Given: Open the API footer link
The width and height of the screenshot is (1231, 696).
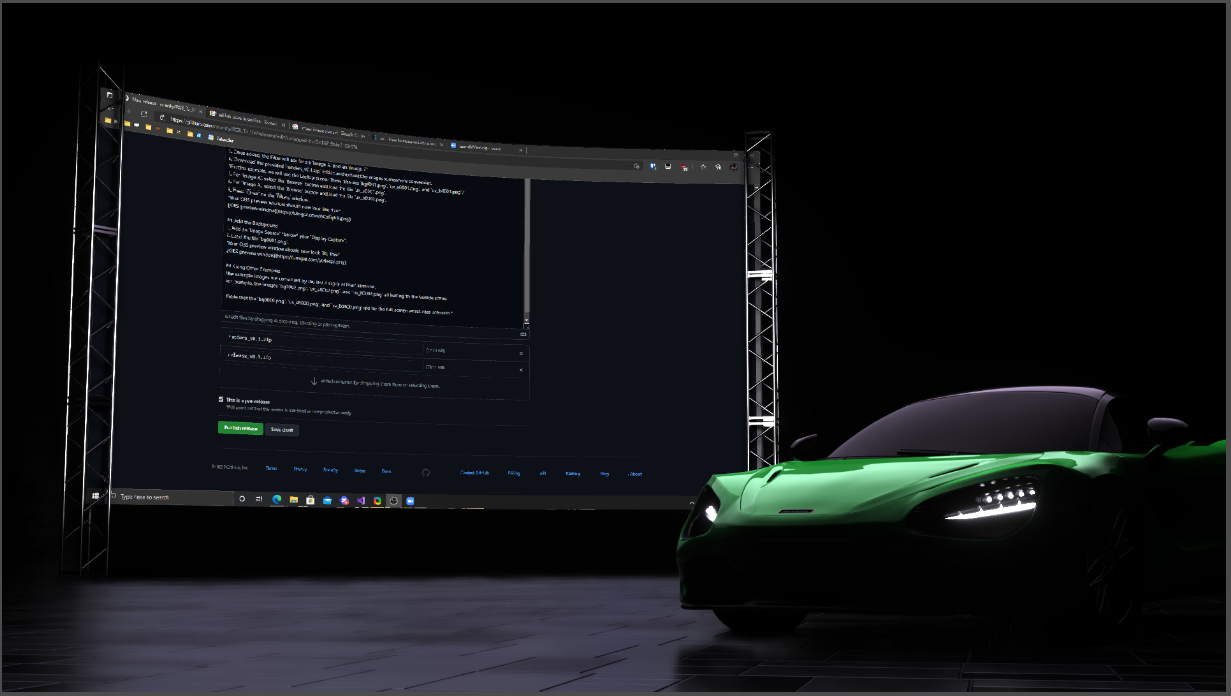Looking at the screenshot, I should [543, 473].
